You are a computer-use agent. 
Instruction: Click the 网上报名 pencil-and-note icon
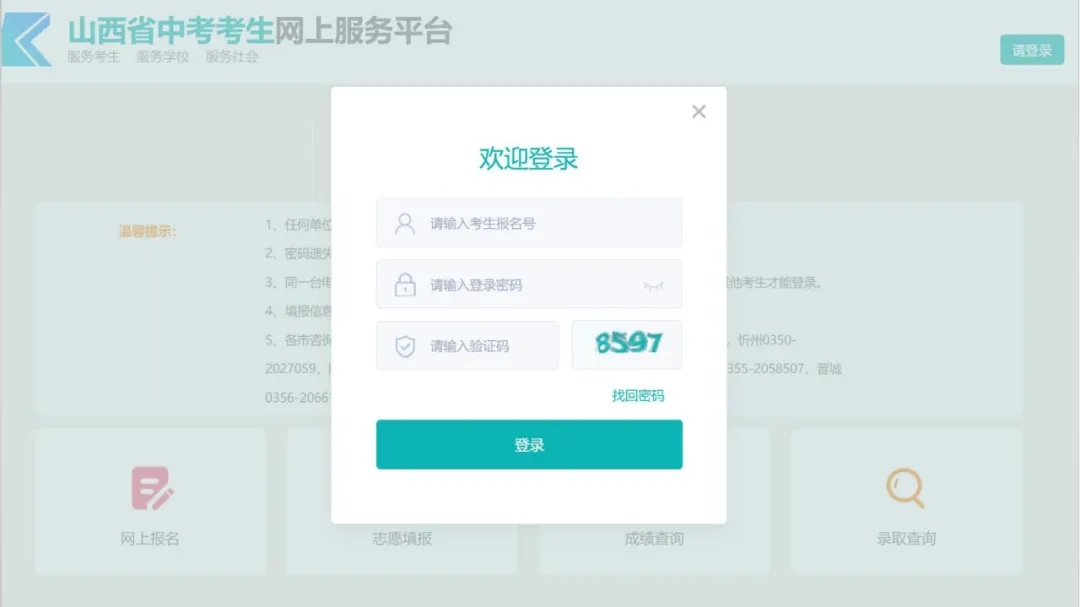(x=152, y=488)
